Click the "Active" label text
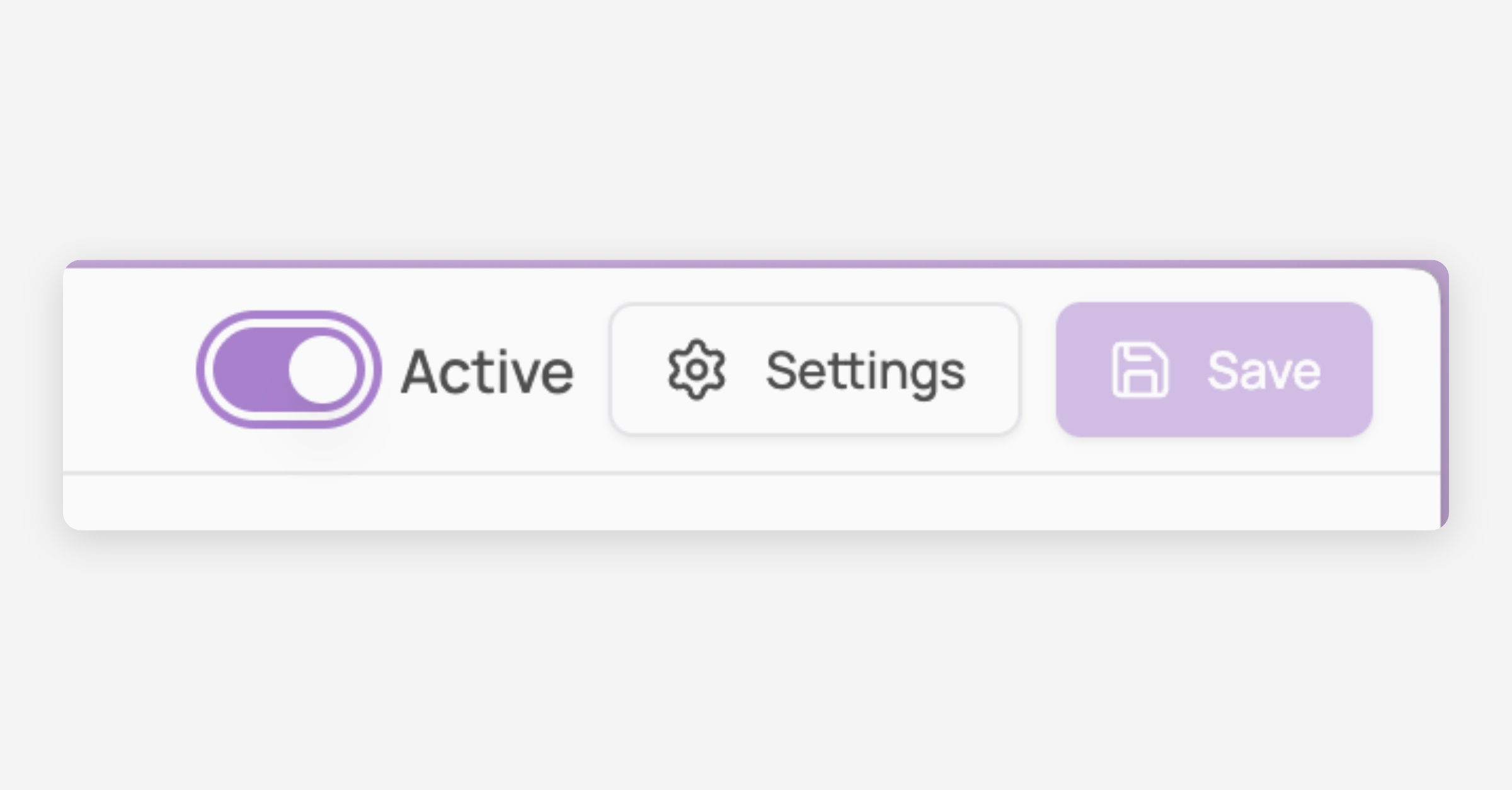1512x790 pixels. (487, 372)
